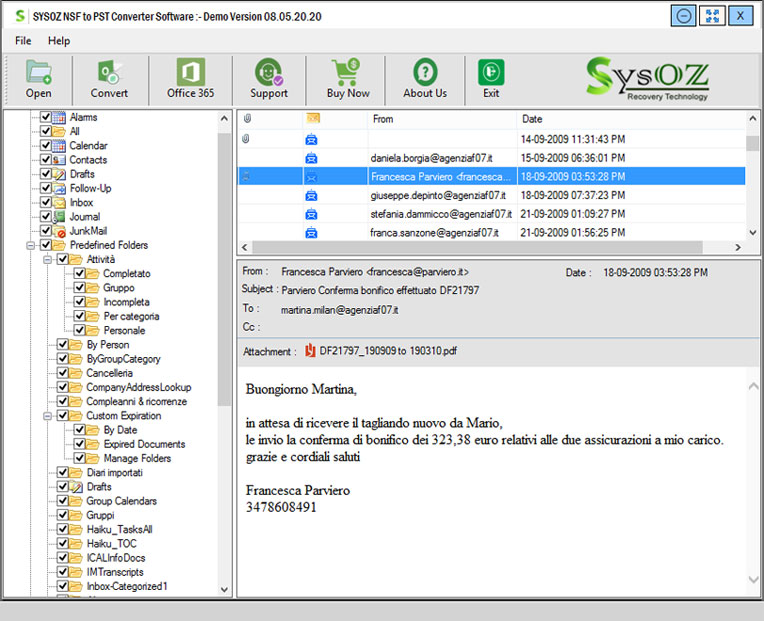Click attachment name DF21797_190909 to 190310.pdf
The height and width of the screenshot is (621, 764).
click(x=388, y=351)
